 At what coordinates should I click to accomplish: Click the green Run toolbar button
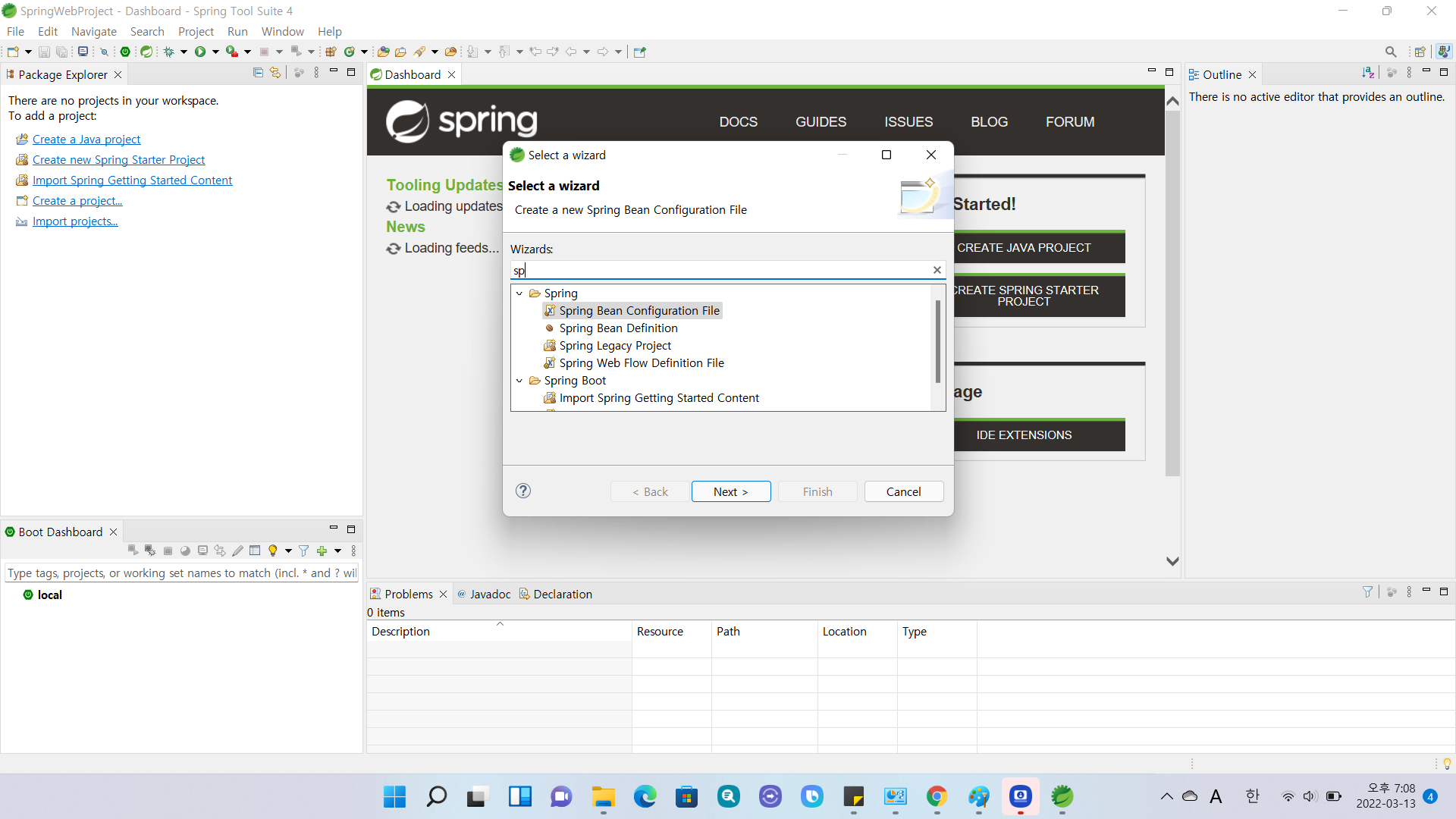(x=200, y=52)
